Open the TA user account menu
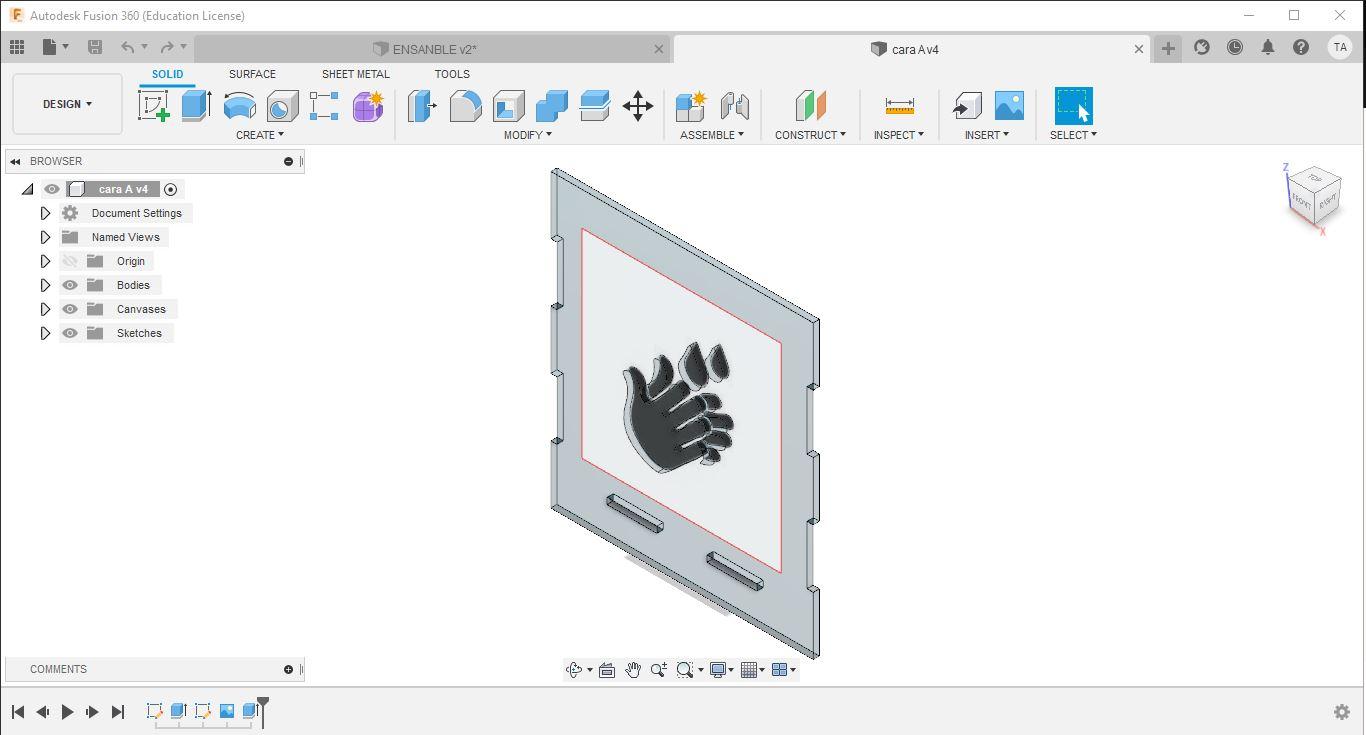This screenshot has width=1366, height=735. (x=1340, y=47)
